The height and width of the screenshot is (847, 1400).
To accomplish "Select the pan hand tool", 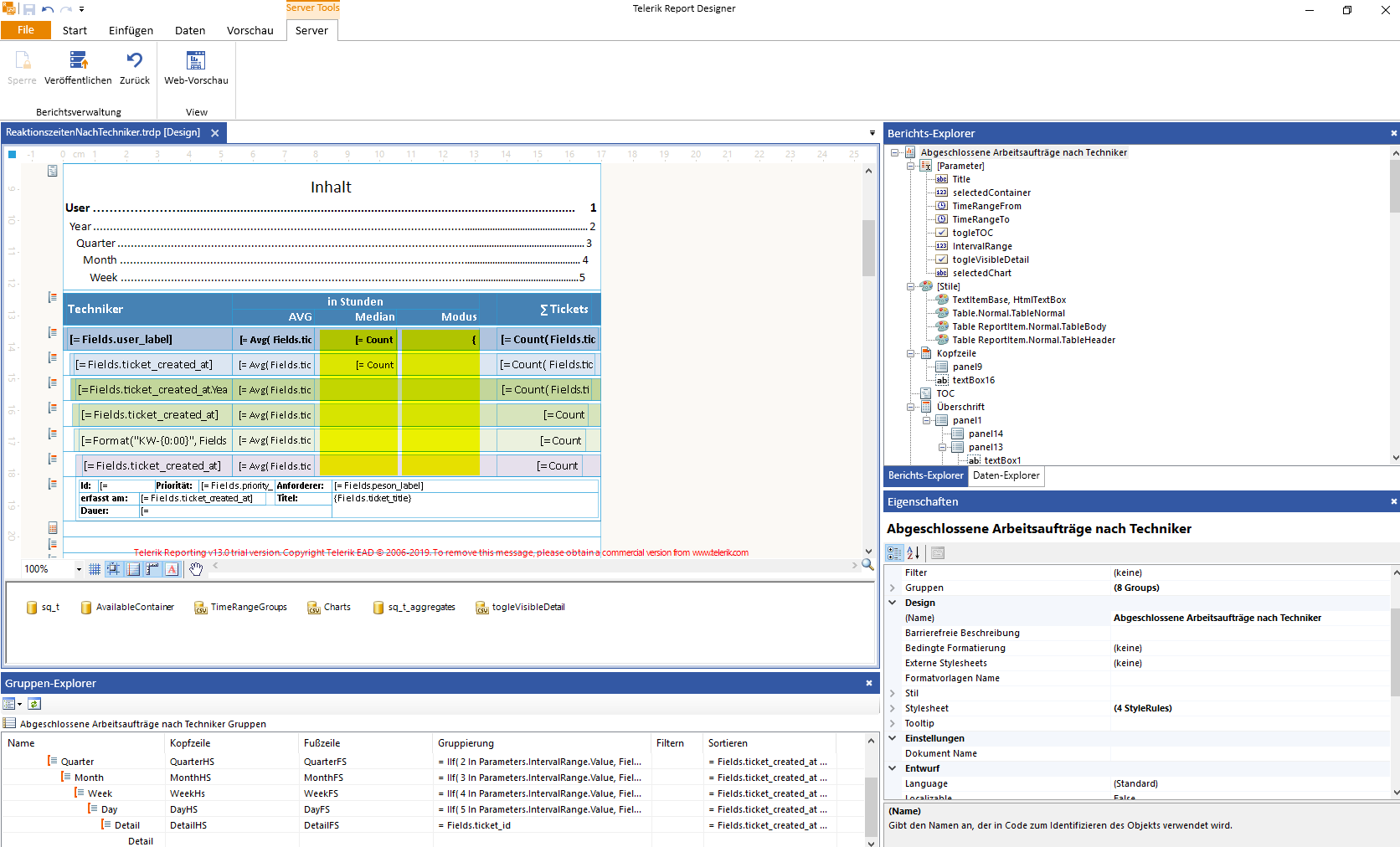I will (x=196, y=569).
